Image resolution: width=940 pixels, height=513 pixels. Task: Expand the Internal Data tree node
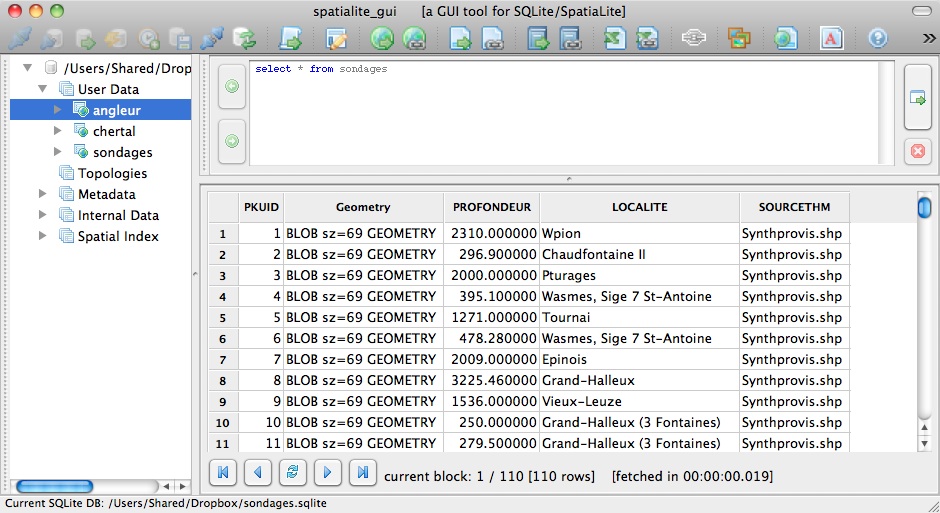(43, 215)
